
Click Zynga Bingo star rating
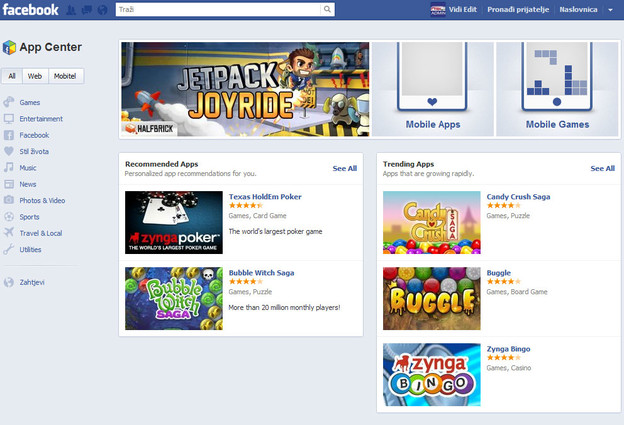pyautogui.click(x=504, y=357)
